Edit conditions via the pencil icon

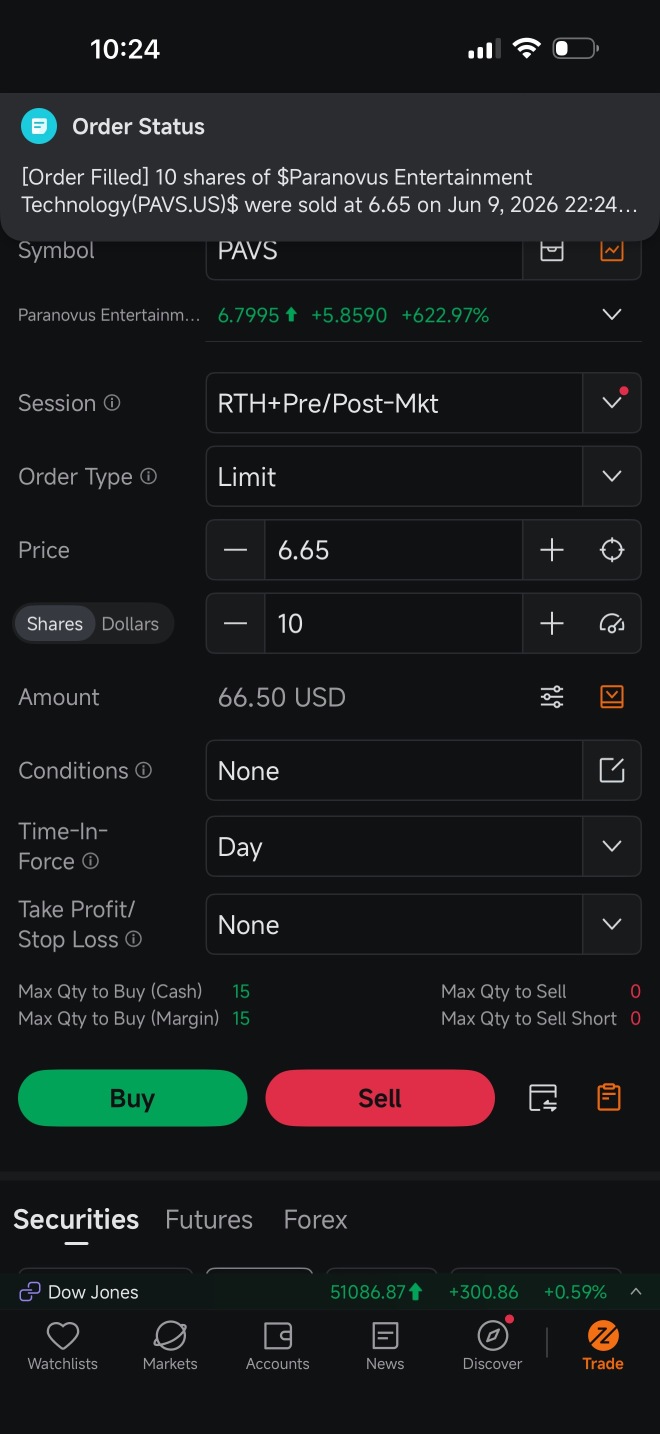612,770
